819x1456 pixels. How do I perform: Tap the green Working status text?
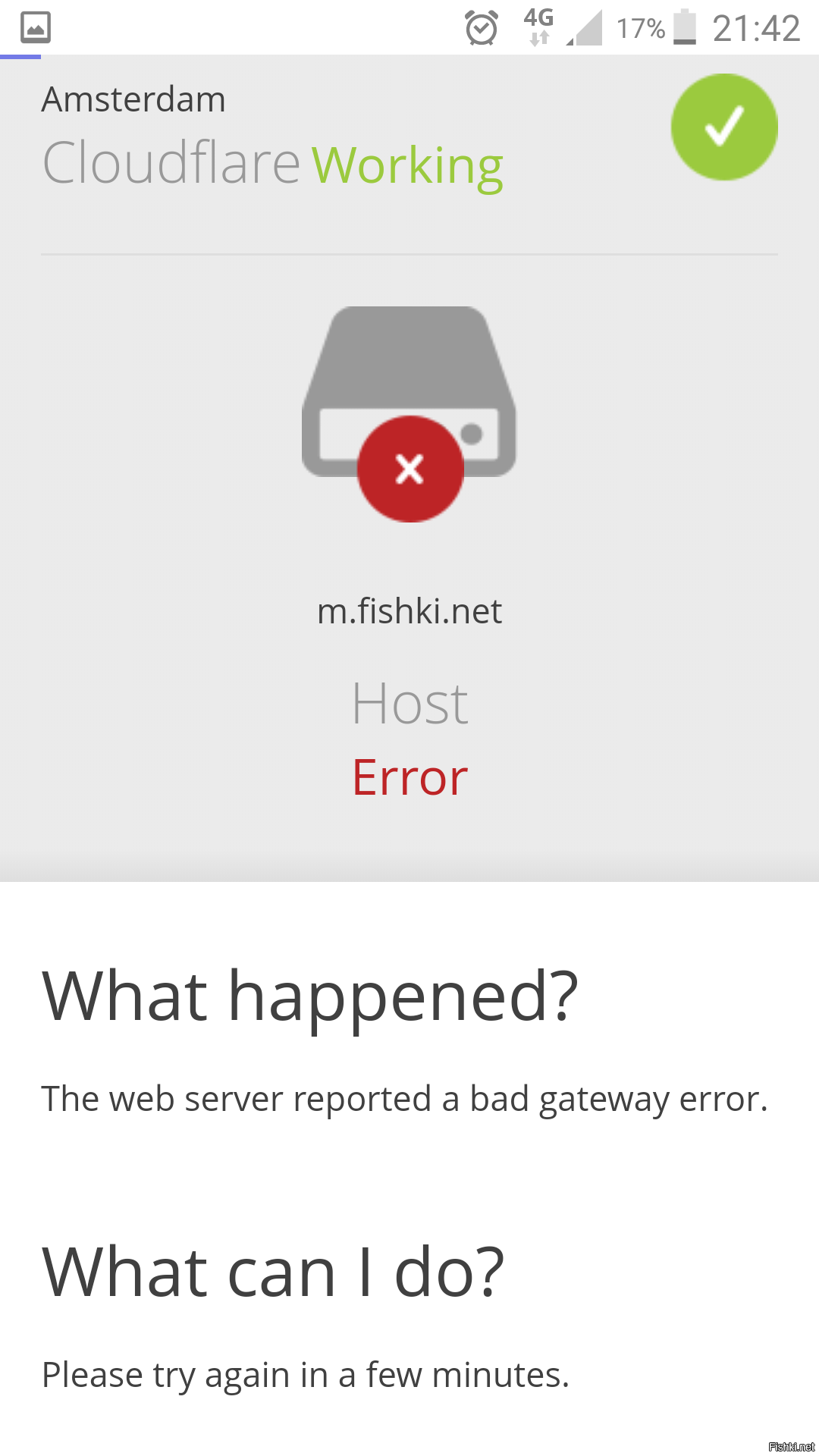click(x=408, y=167)
